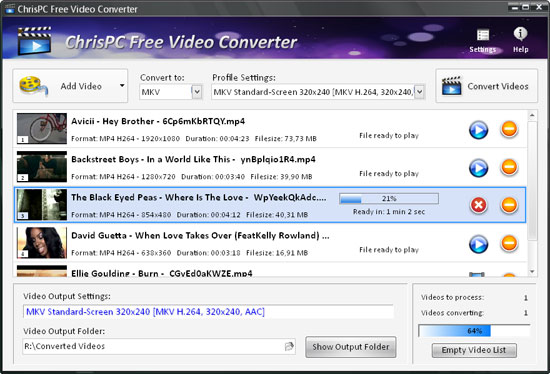
Task: Select 'Ellie Goulding - Burn' file name
Action: pyautogui.click(x=162, y=273)
